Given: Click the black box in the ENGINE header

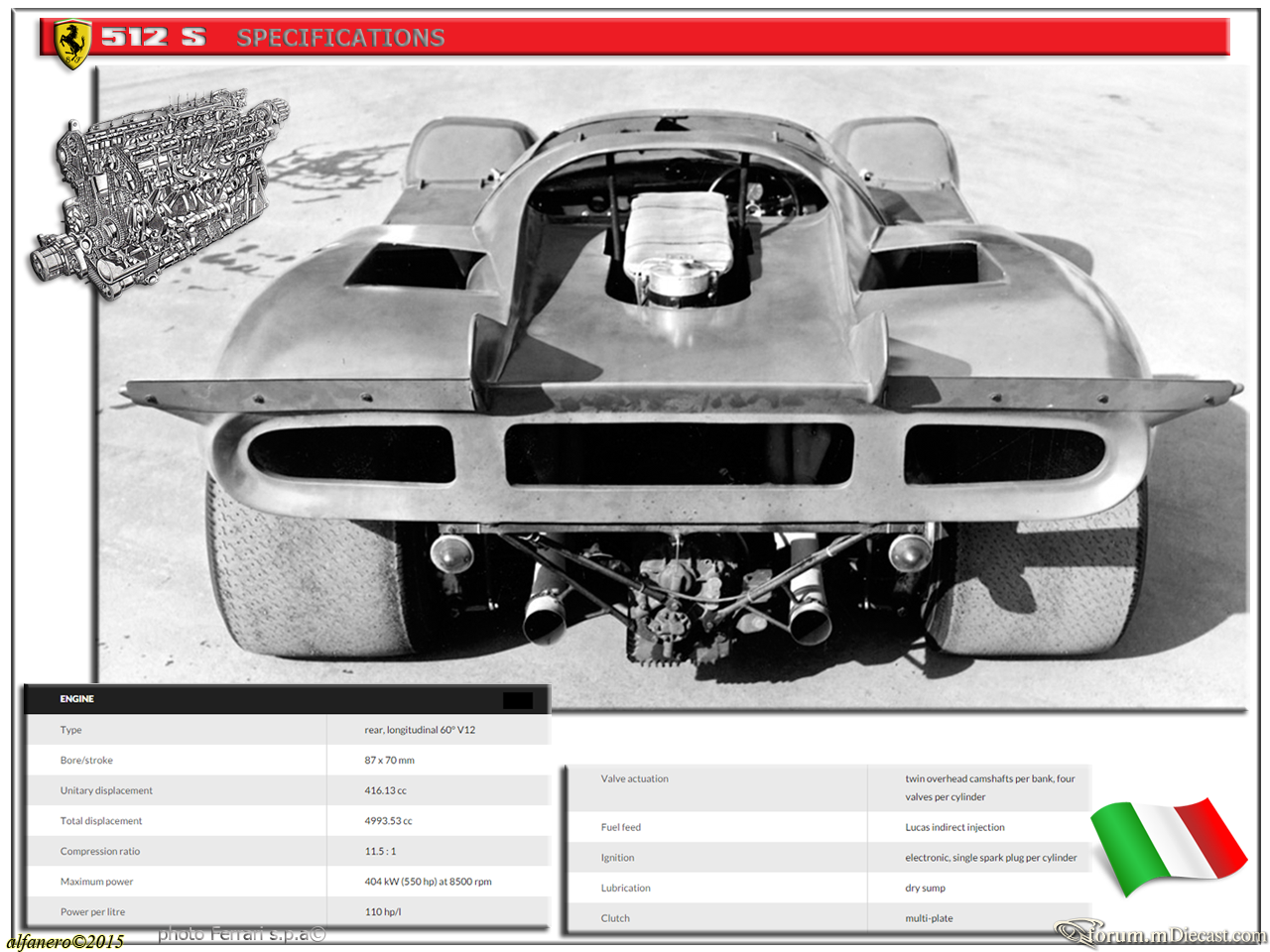Looking at the screenshot, I should coord(518,700).
